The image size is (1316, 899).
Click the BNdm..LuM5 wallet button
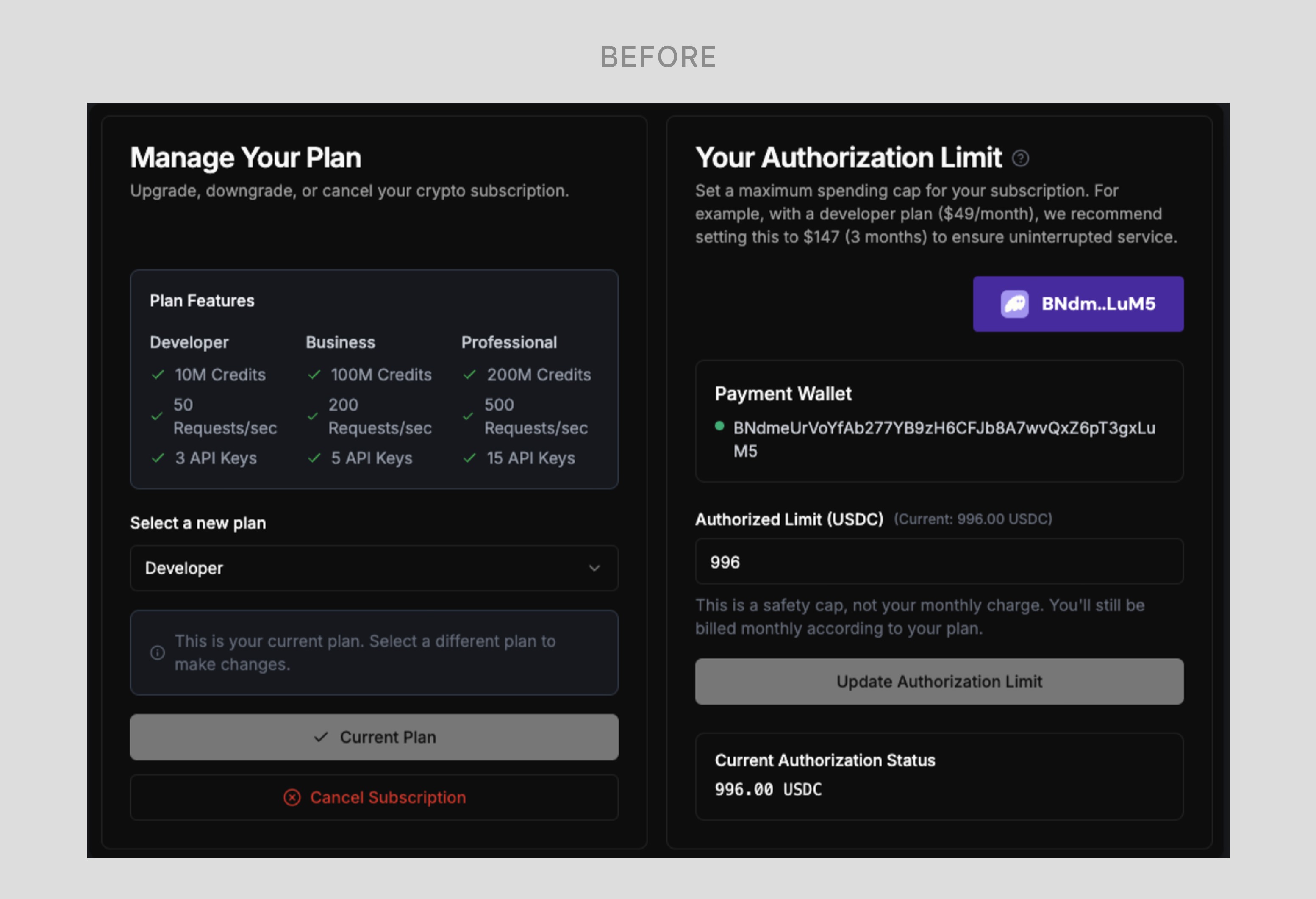(x=1077, y=304)
